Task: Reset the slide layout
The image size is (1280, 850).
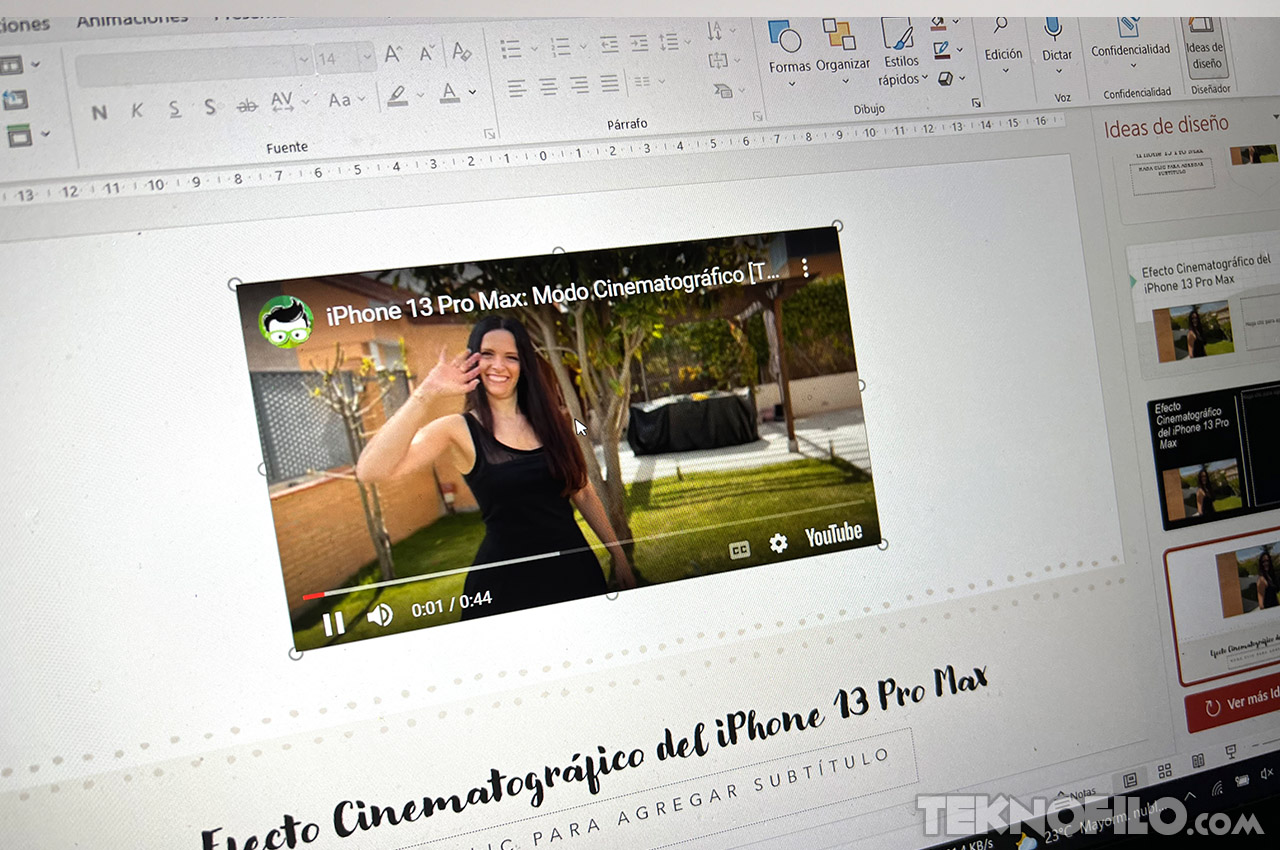Action: click(x=16, y=99)
